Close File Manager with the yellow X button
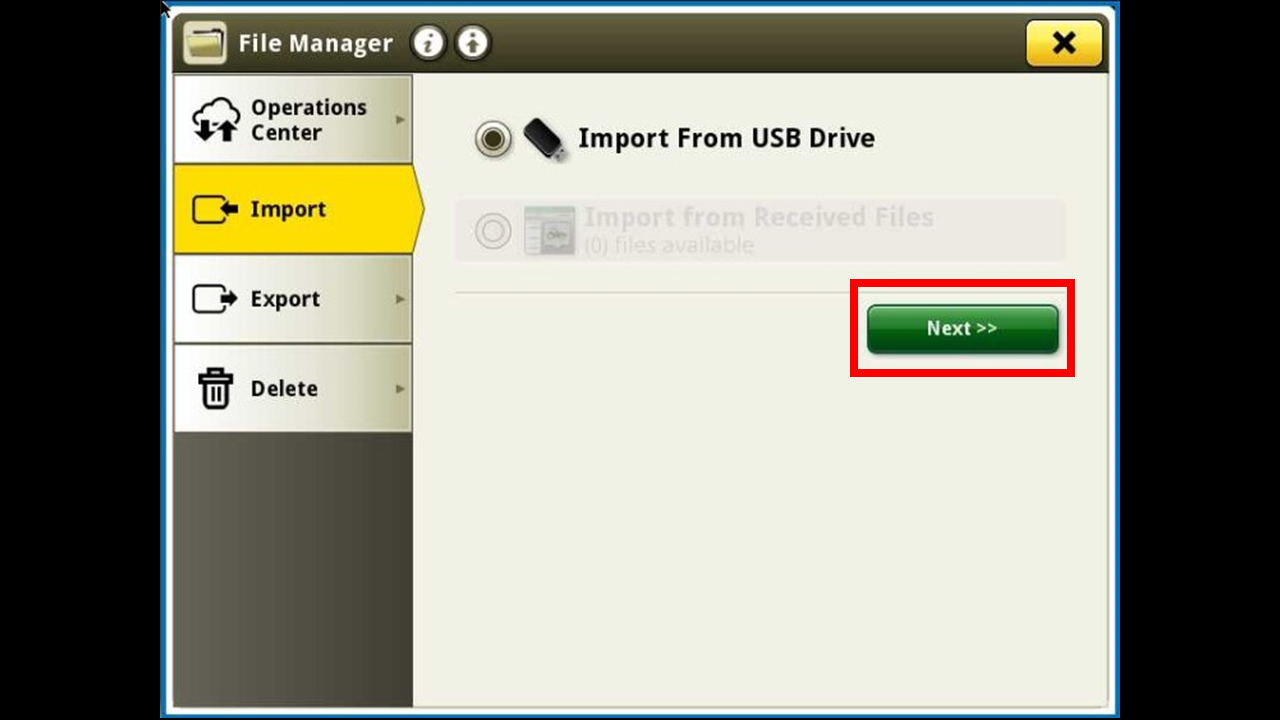The width and height of the screenshot is (1280, 720). click(1064, 43)
